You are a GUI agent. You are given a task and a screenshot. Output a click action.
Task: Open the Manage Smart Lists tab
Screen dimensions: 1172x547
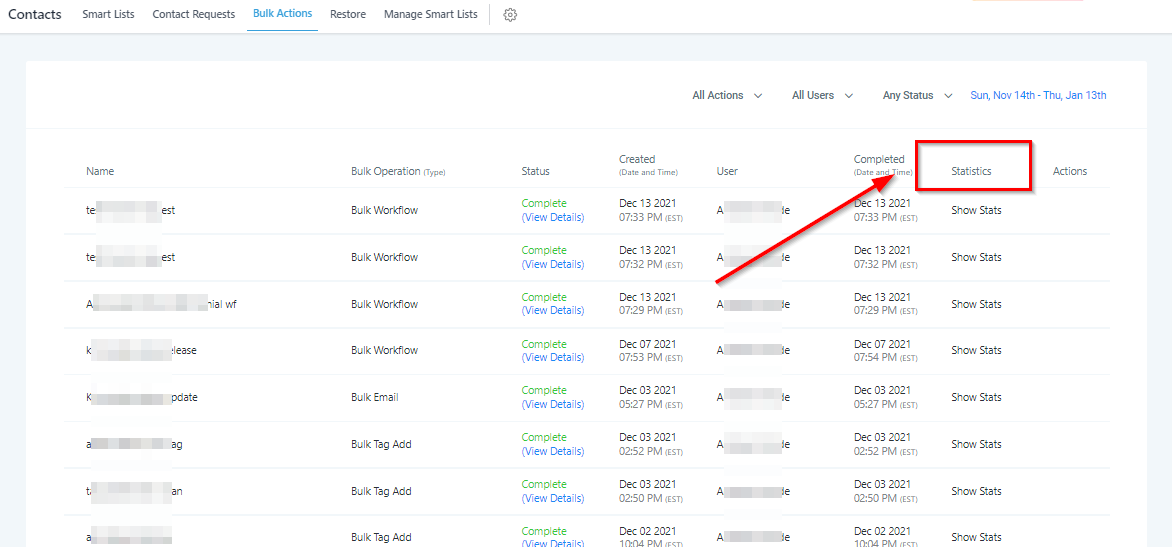click(x=430, y=15)
